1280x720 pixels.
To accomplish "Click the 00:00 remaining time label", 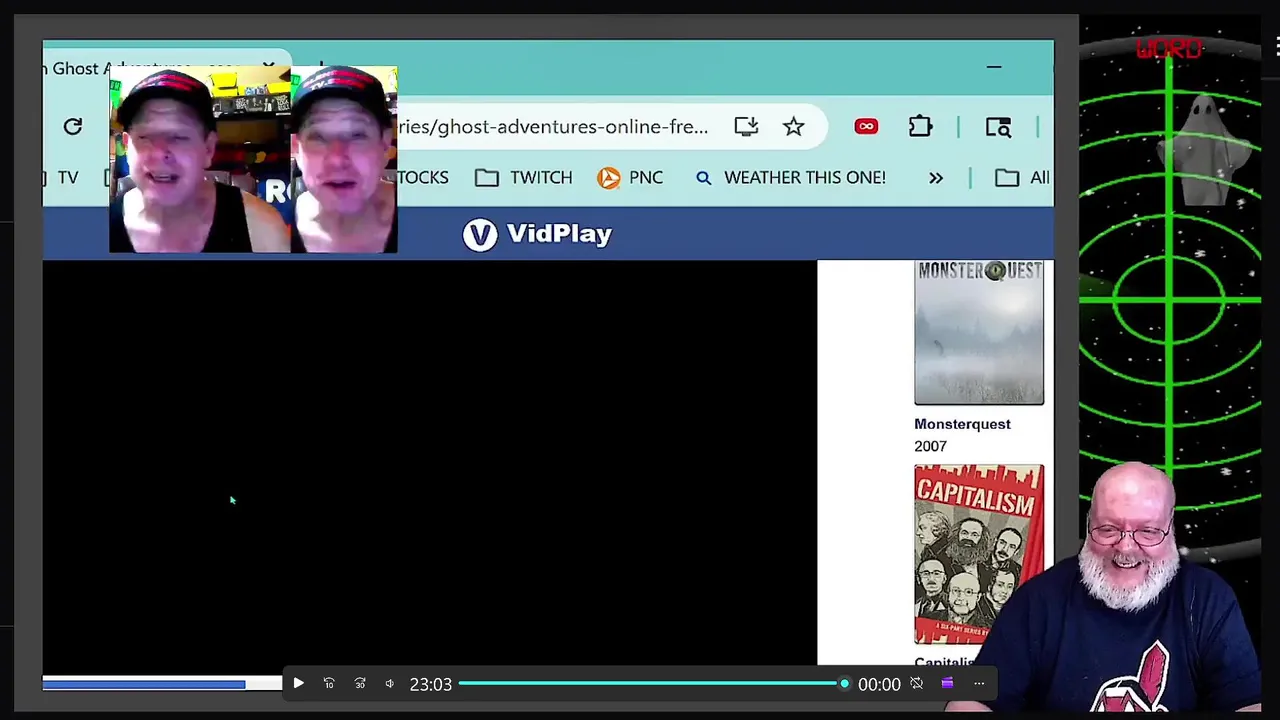I will [879, 684].
